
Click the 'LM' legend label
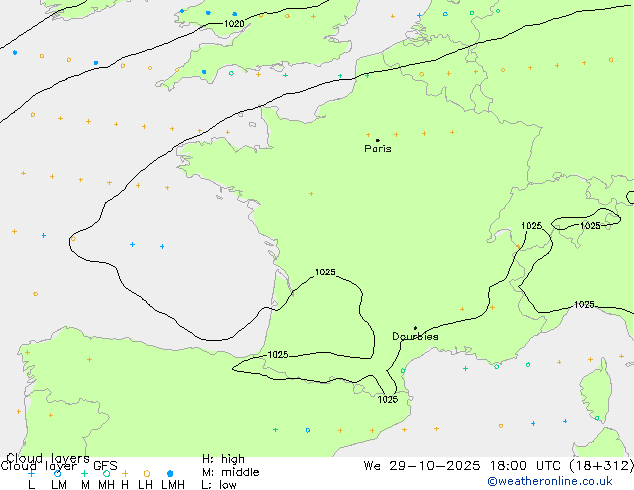(x=59, y=485)
